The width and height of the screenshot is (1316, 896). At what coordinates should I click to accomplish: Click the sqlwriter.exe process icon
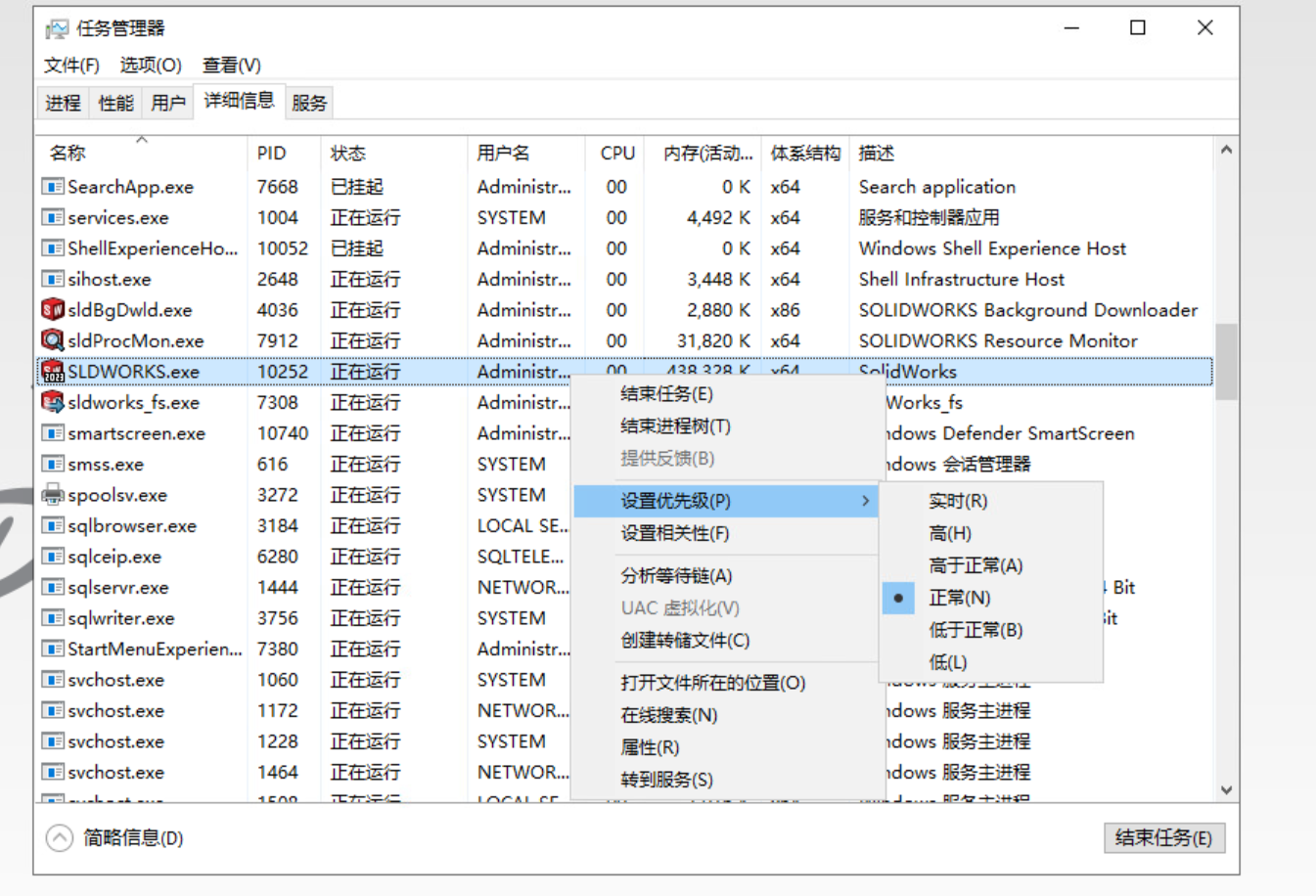[x=53, y=618]
